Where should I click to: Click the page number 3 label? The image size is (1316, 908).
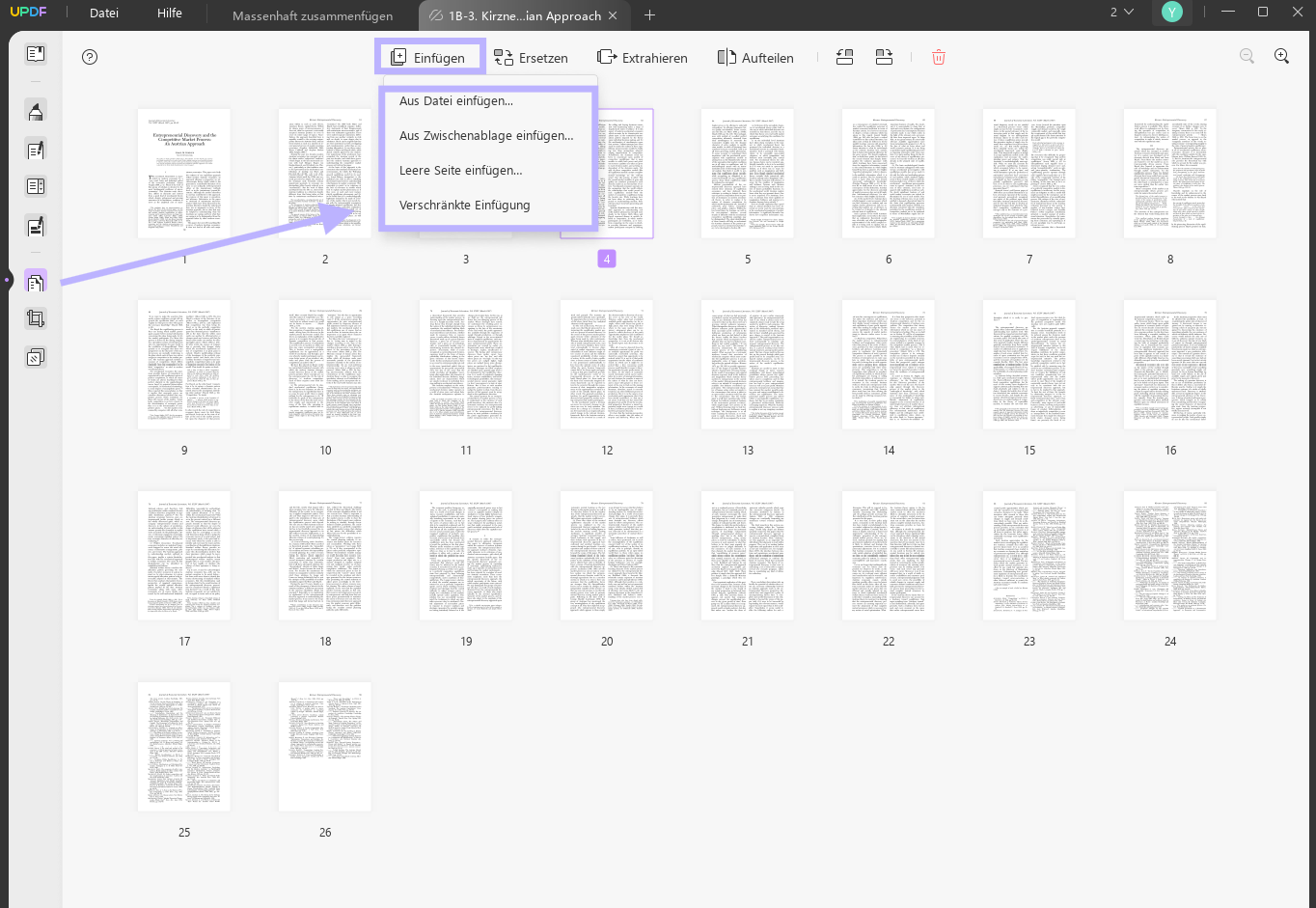466,259
